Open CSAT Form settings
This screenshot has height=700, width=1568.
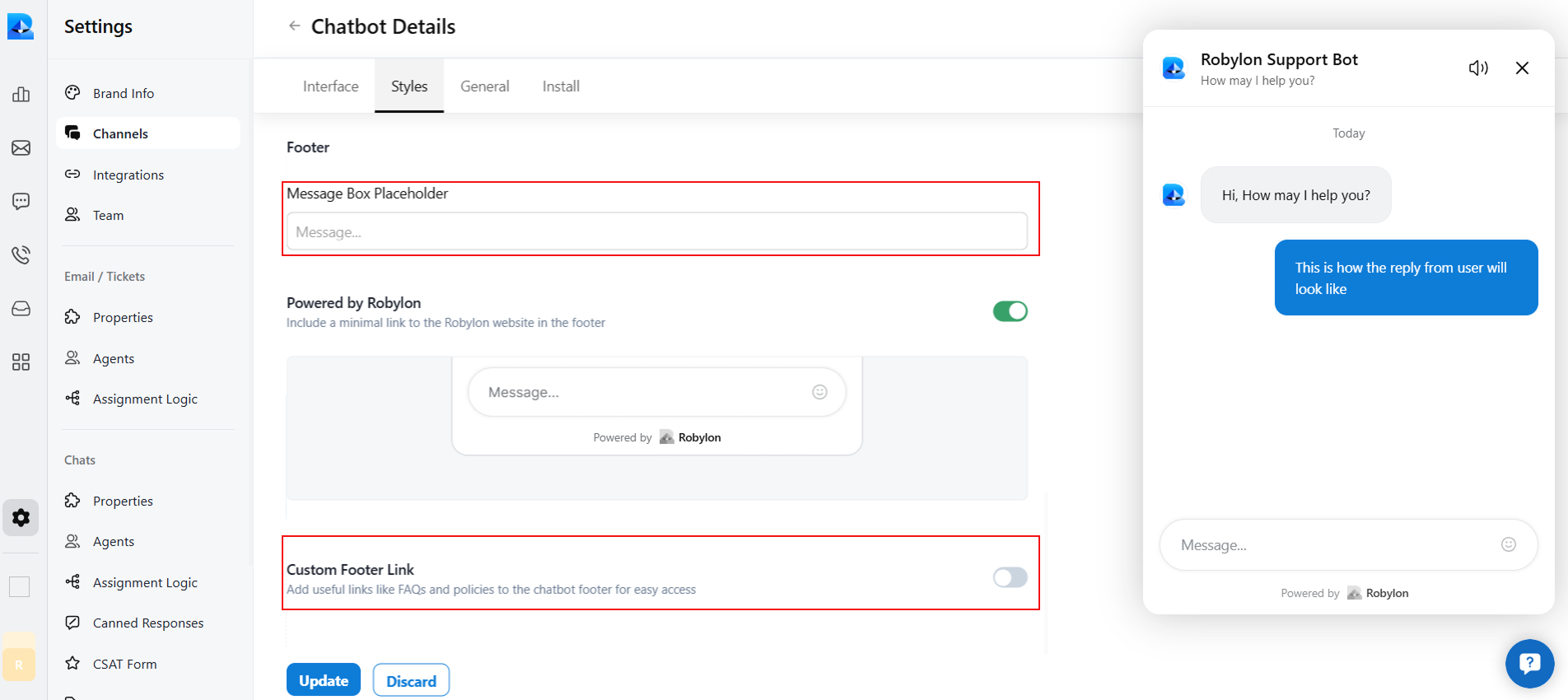click(x=148, y=664)
